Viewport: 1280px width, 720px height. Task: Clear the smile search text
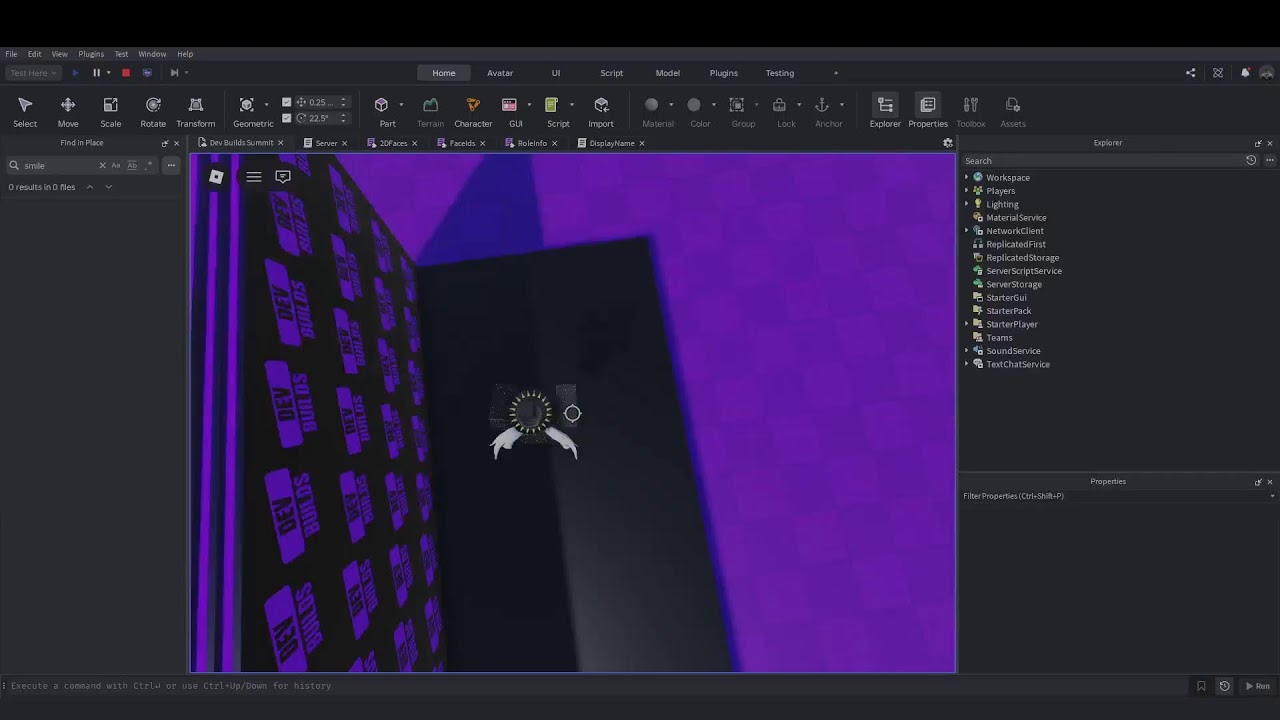[x=102, y=165]
